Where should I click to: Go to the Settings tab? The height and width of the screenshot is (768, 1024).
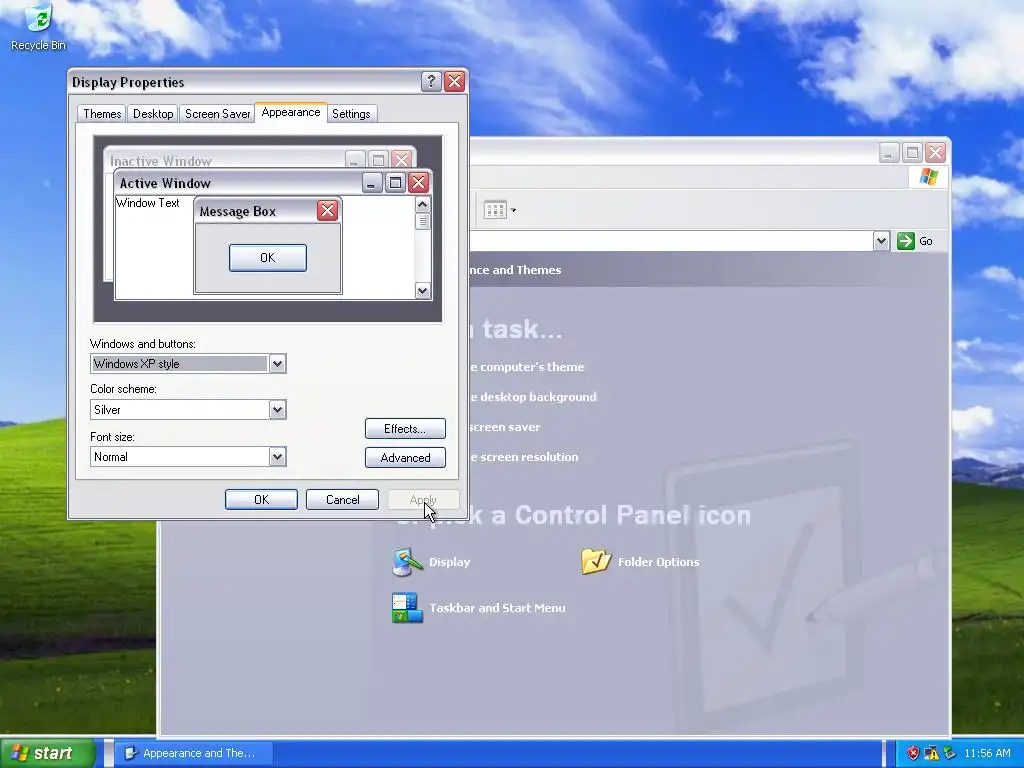[351, 114]
